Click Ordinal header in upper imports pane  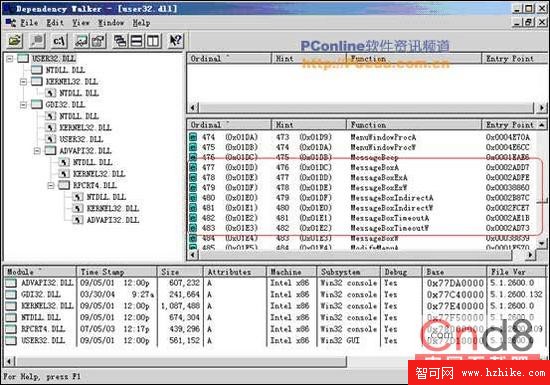[229, 59]
